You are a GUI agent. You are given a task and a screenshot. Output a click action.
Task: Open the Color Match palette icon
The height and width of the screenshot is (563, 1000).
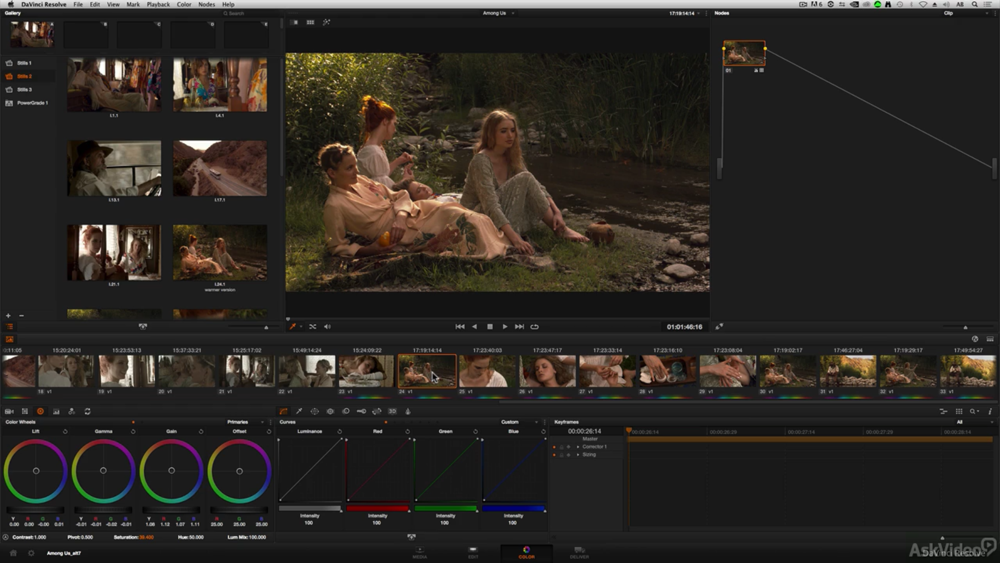[x=25, y=411]
